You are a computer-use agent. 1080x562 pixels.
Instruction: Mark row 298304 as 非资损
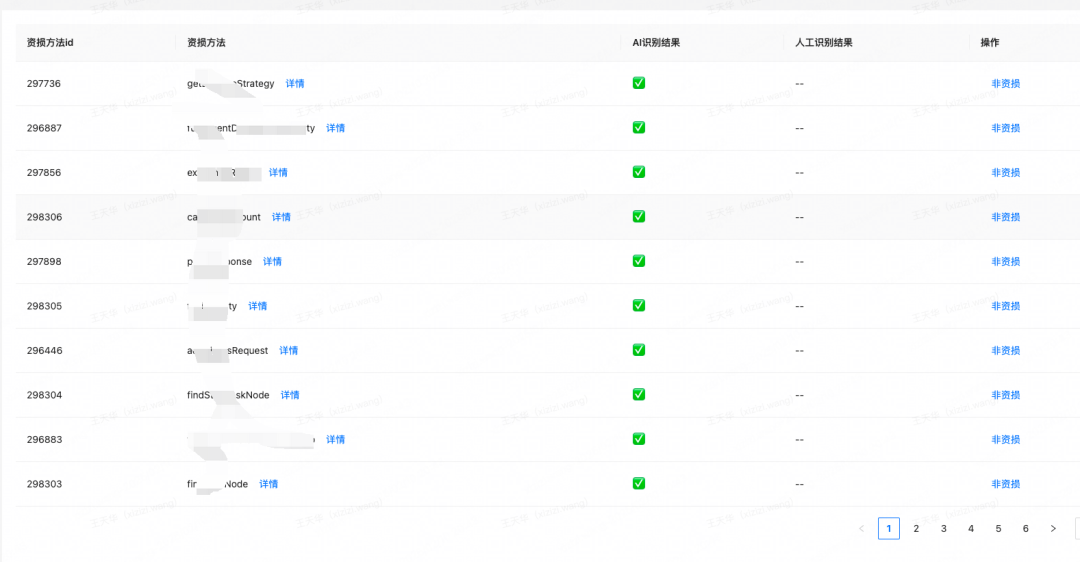(1006, 395)
